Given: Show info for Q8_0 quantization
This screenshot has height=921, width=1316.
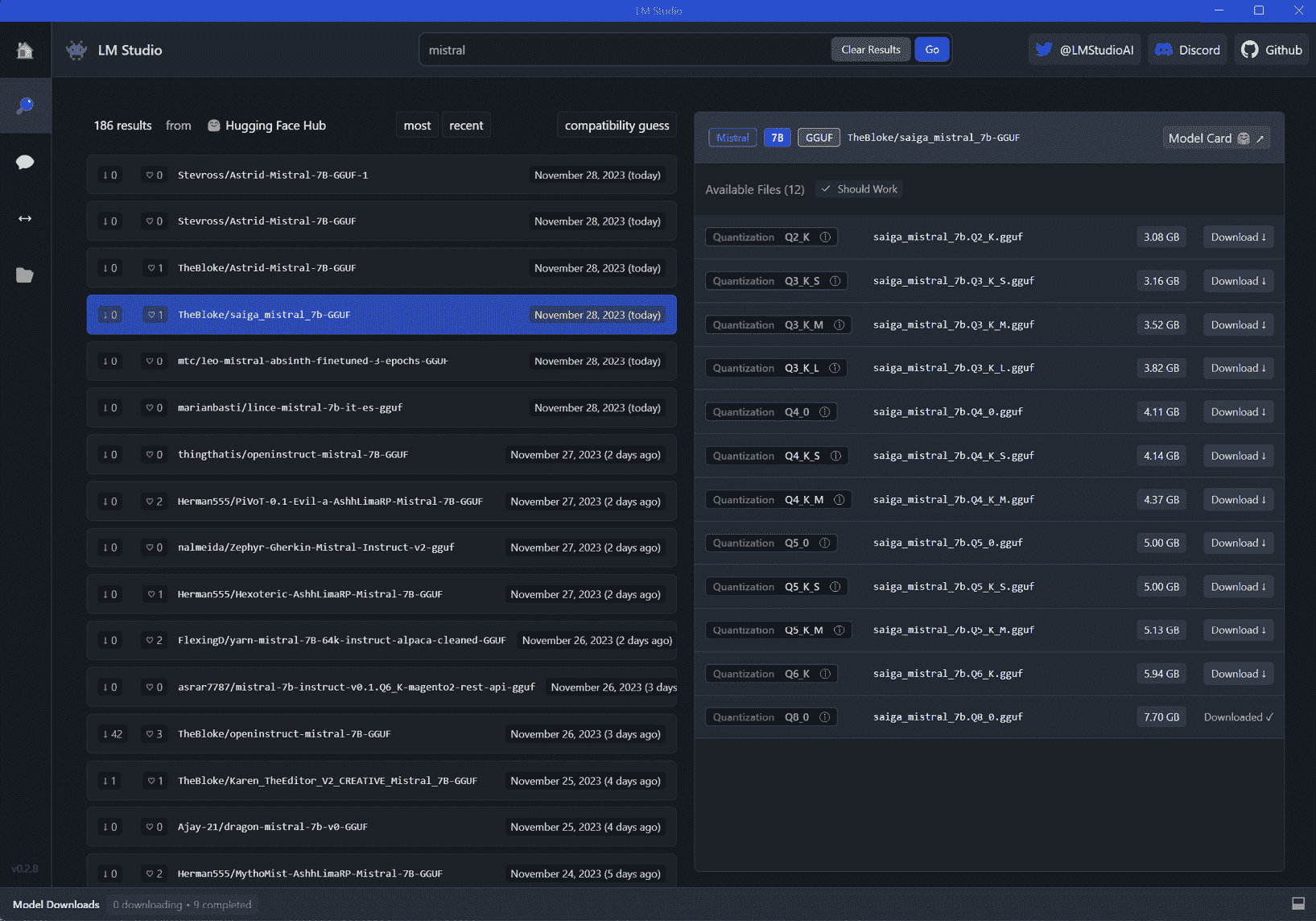Looking at the screenshot, I should [x=824, y=717].
